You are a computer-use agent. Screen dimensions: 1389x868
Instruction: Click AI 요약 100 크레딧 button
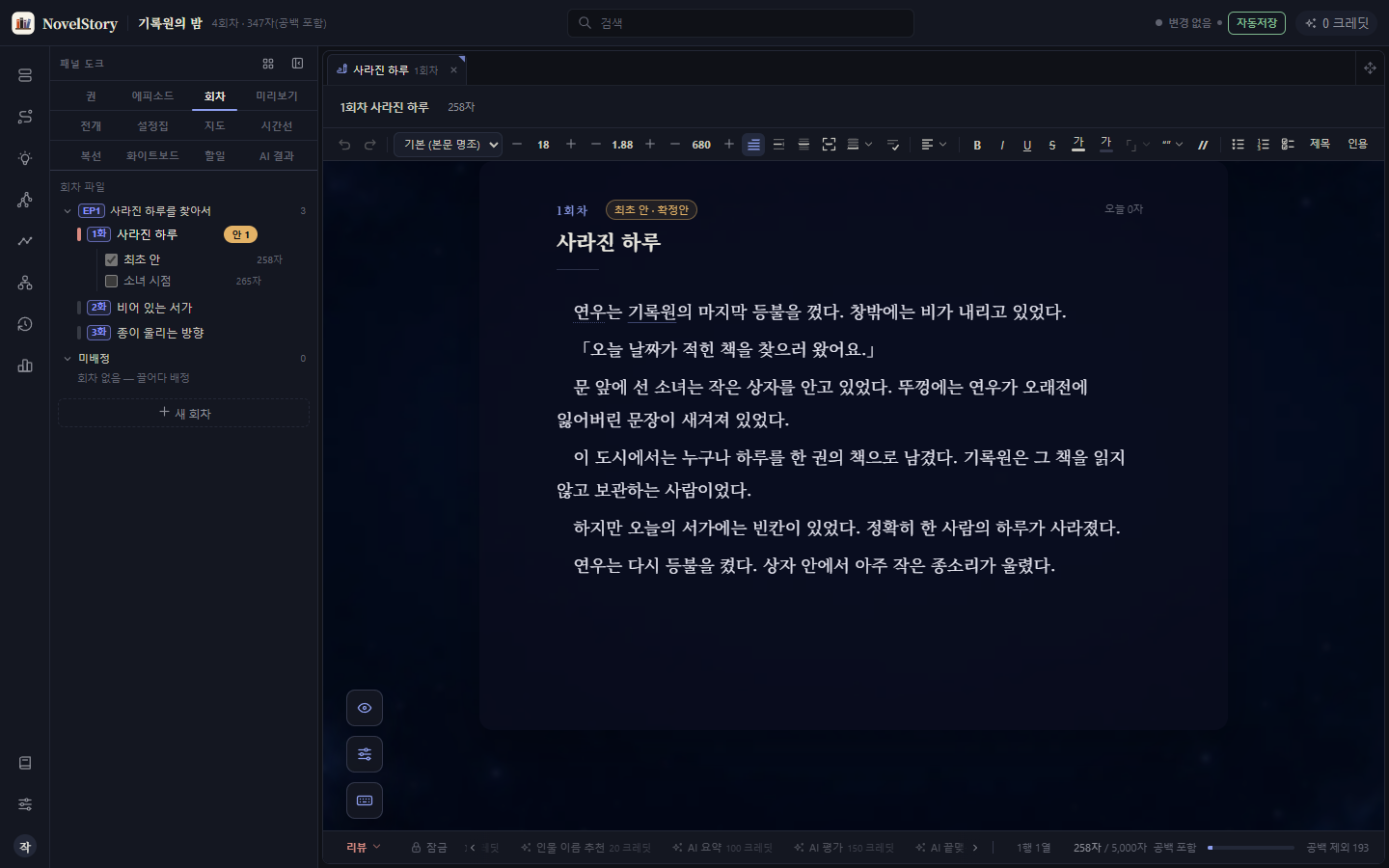(x=722, y=848)
